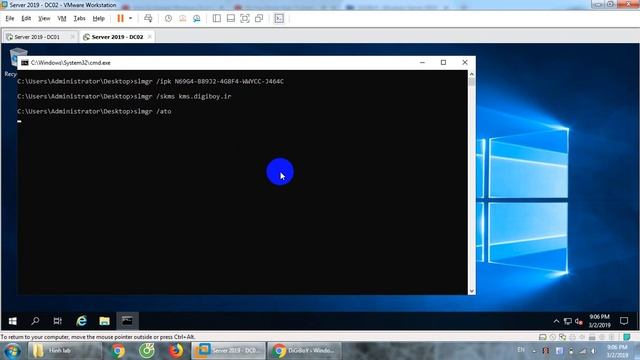Image resolution: width=640 pixels, height=360 pixels.
Task: Click the guest taskbar search icon
Action: (36, 321)
